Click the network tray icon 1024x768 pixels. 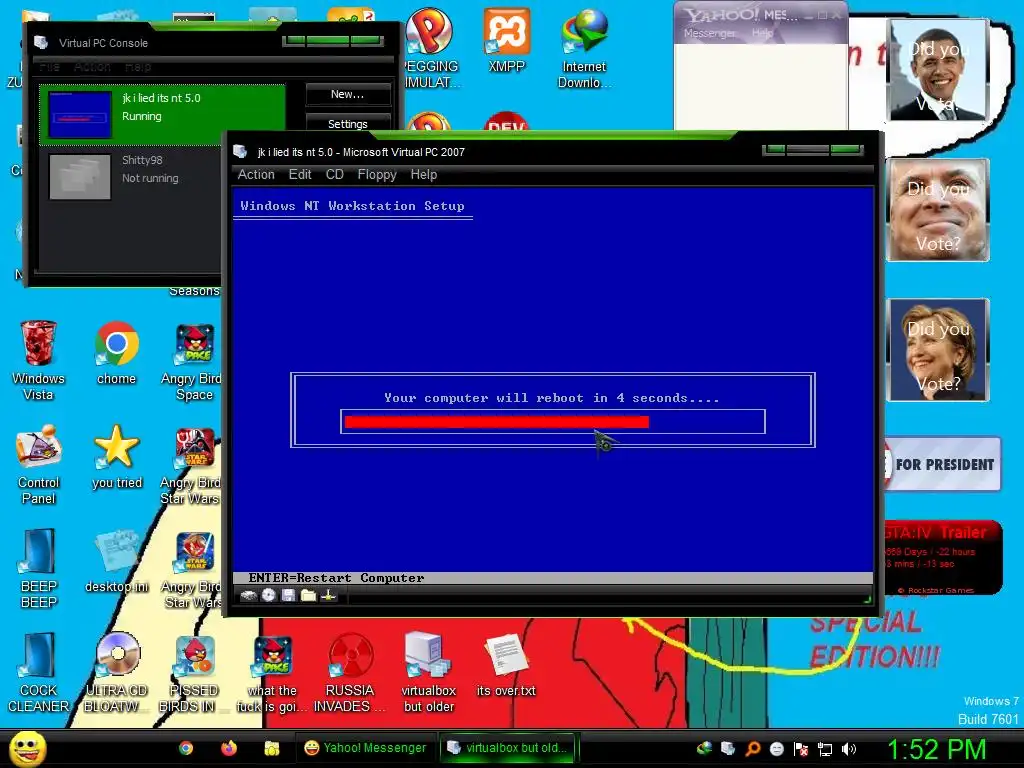click(x=825, y=748)
